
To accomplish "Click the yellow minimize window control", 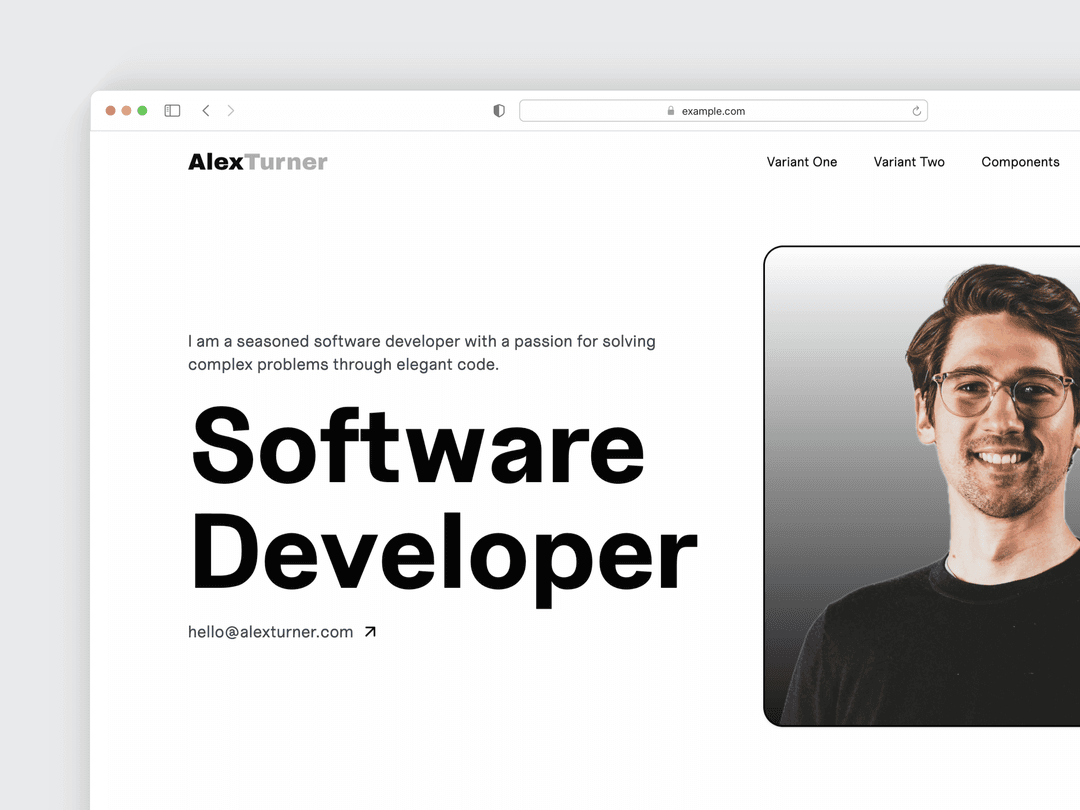I will [126, 110].
